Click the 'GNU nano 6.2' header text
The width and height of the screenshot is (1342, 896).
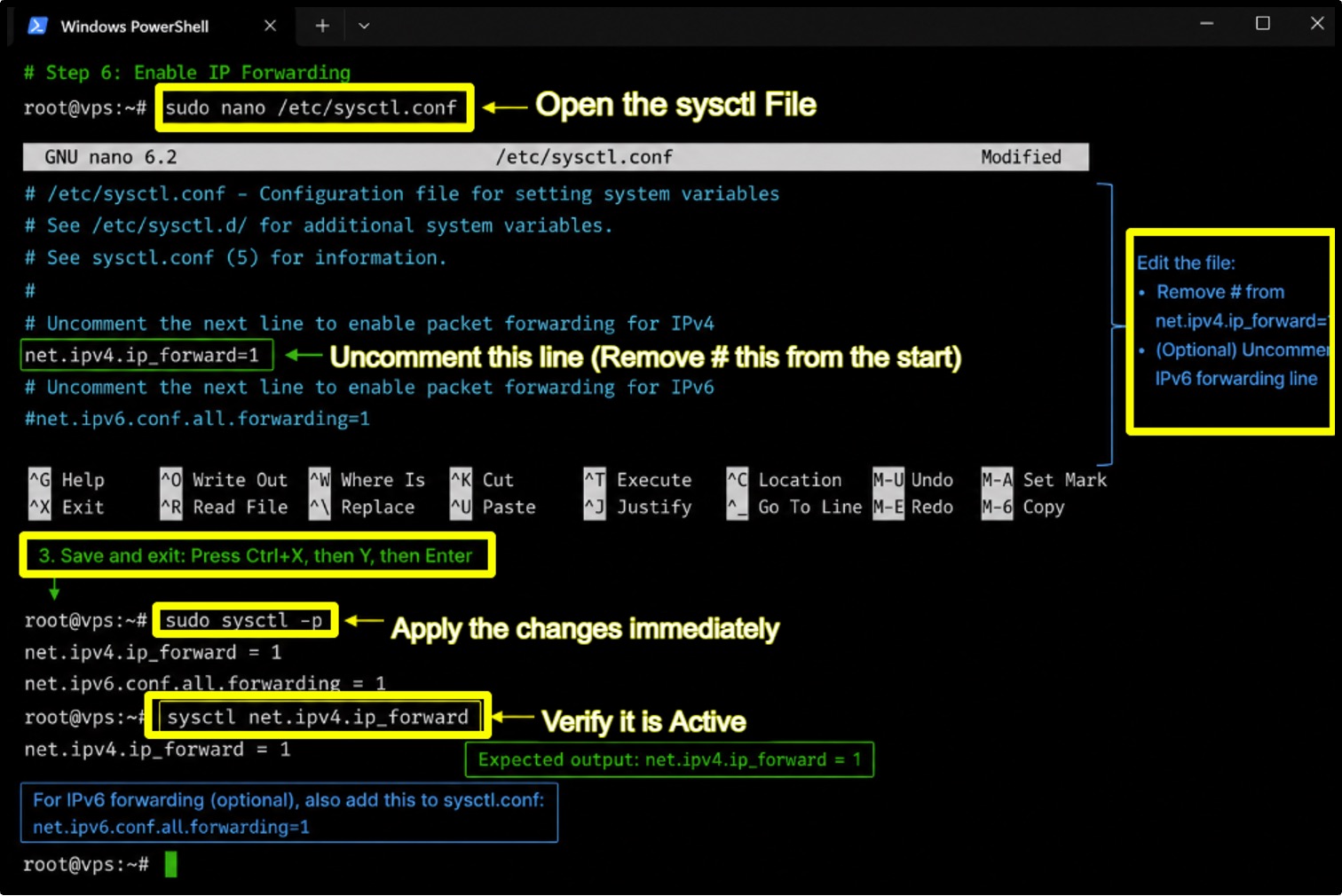pos(111,157)
